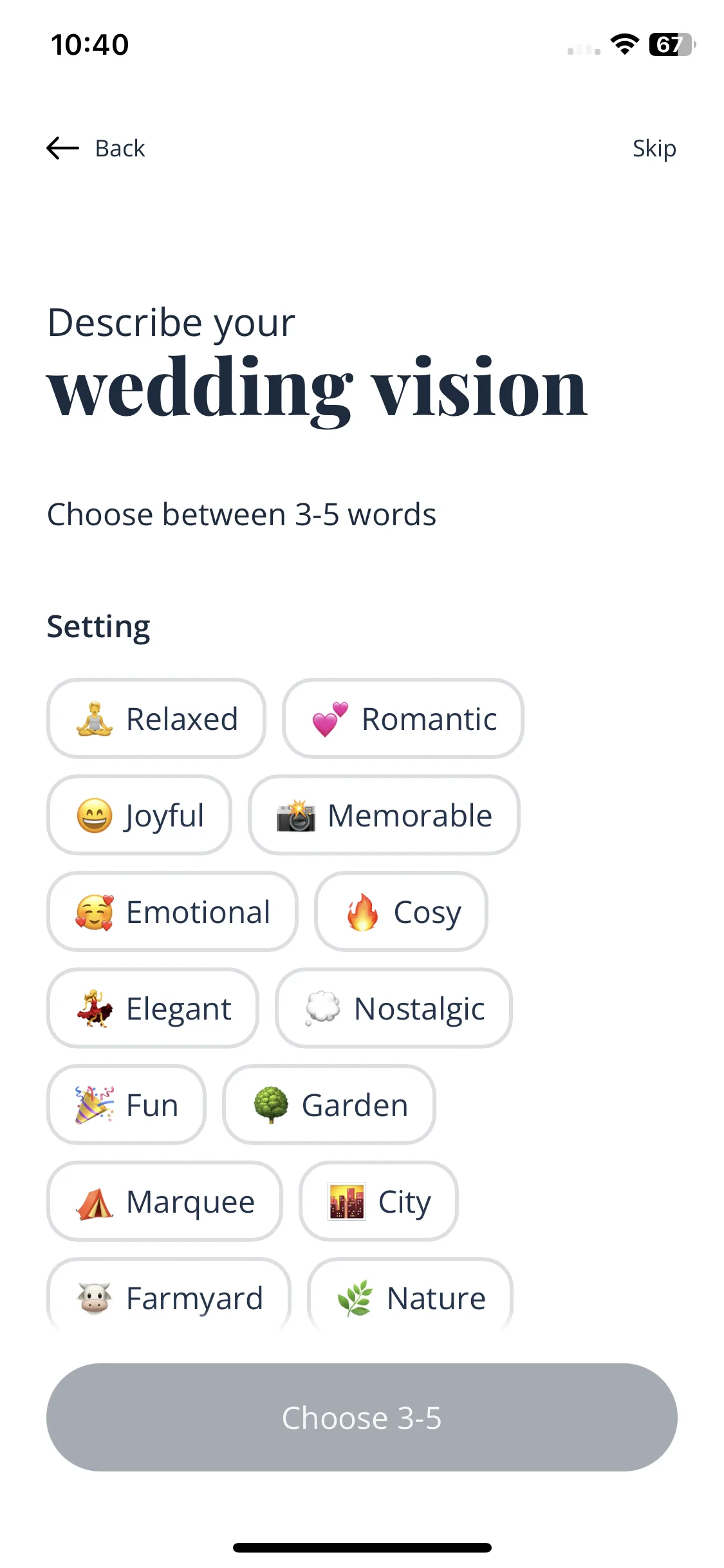The image size is (724, 1568).
Task: Tap the fire emoji on Cosy
Action: click(x=362, y=912)
